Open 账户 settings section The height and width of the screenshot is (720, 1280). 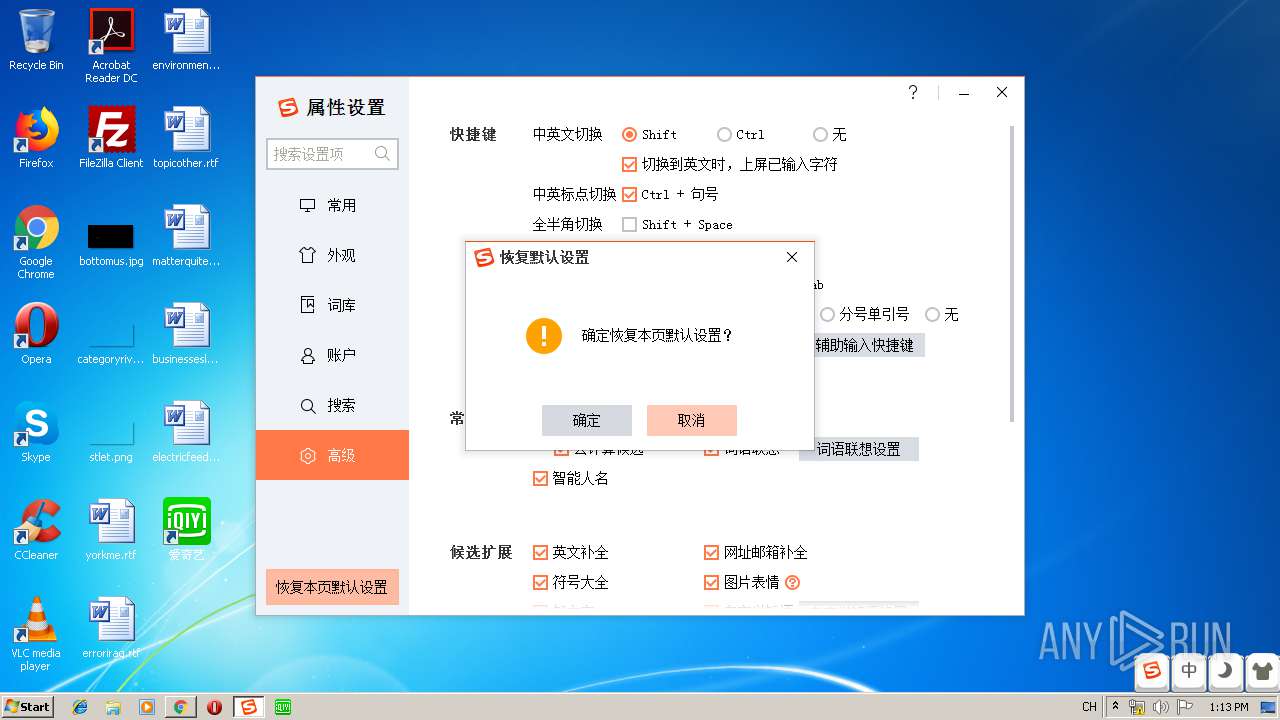pyautogui.click(x=332, y=355)
